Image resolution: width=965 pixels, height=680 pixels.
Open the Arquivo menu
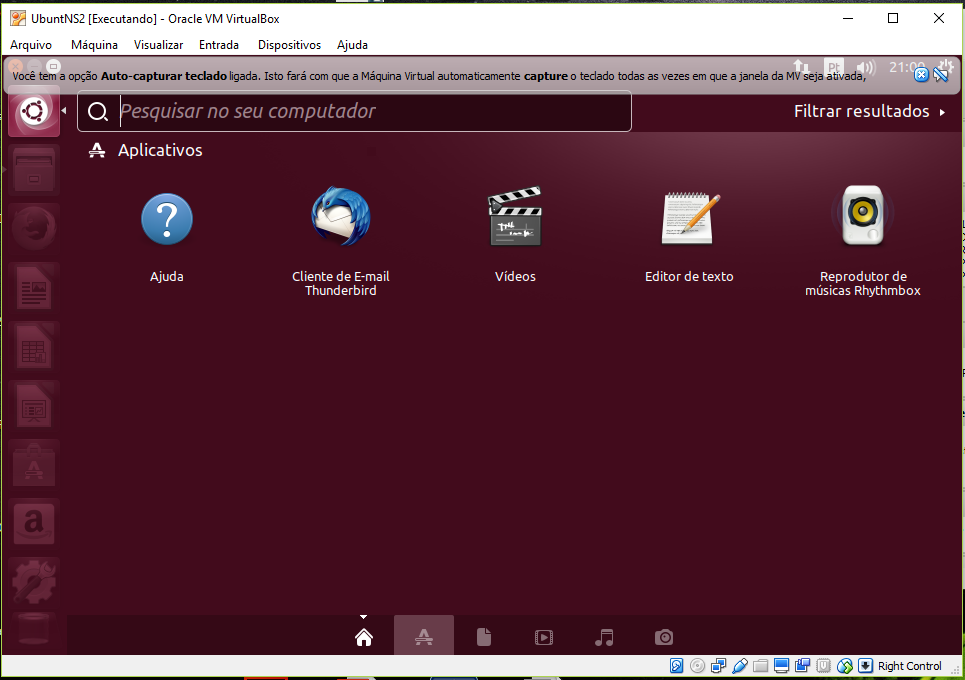31,45
